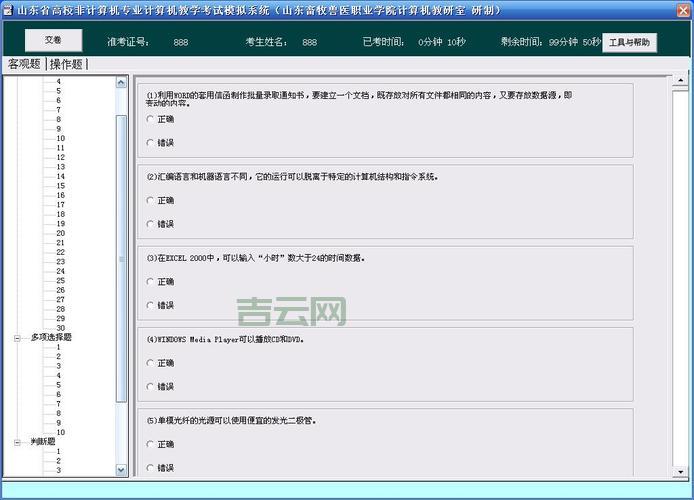
Task: Select item 29 in the question tree
Action: pos(60,319)
